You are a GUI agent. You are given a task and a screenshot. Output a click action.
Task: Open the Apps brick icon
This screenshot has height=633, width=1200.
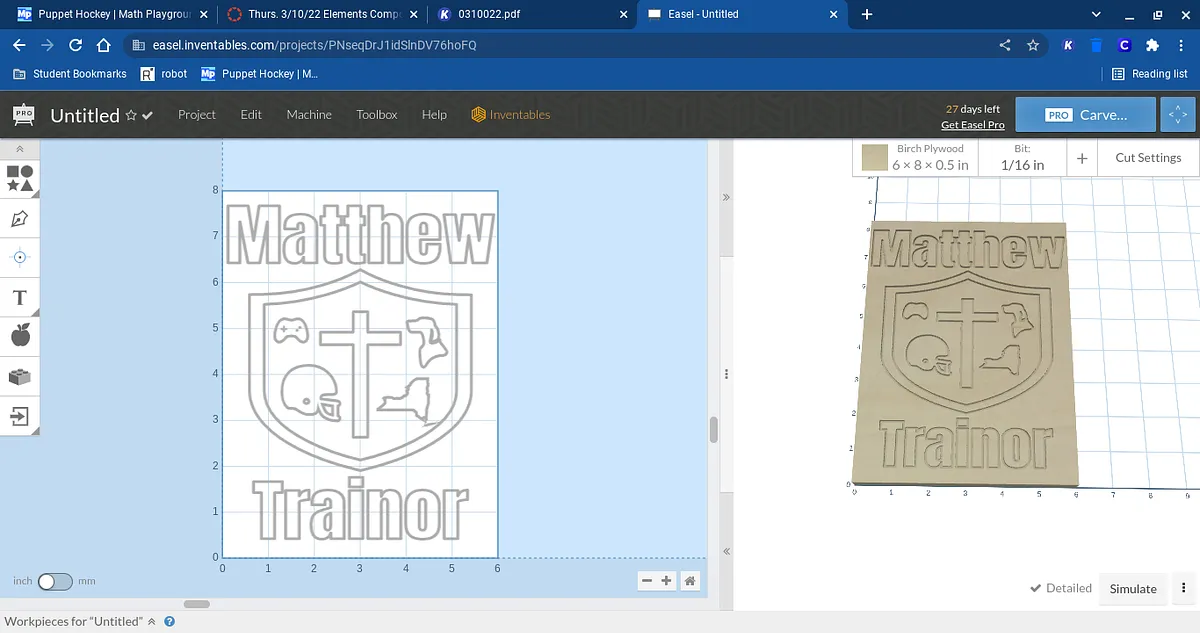tap(20, 376)
